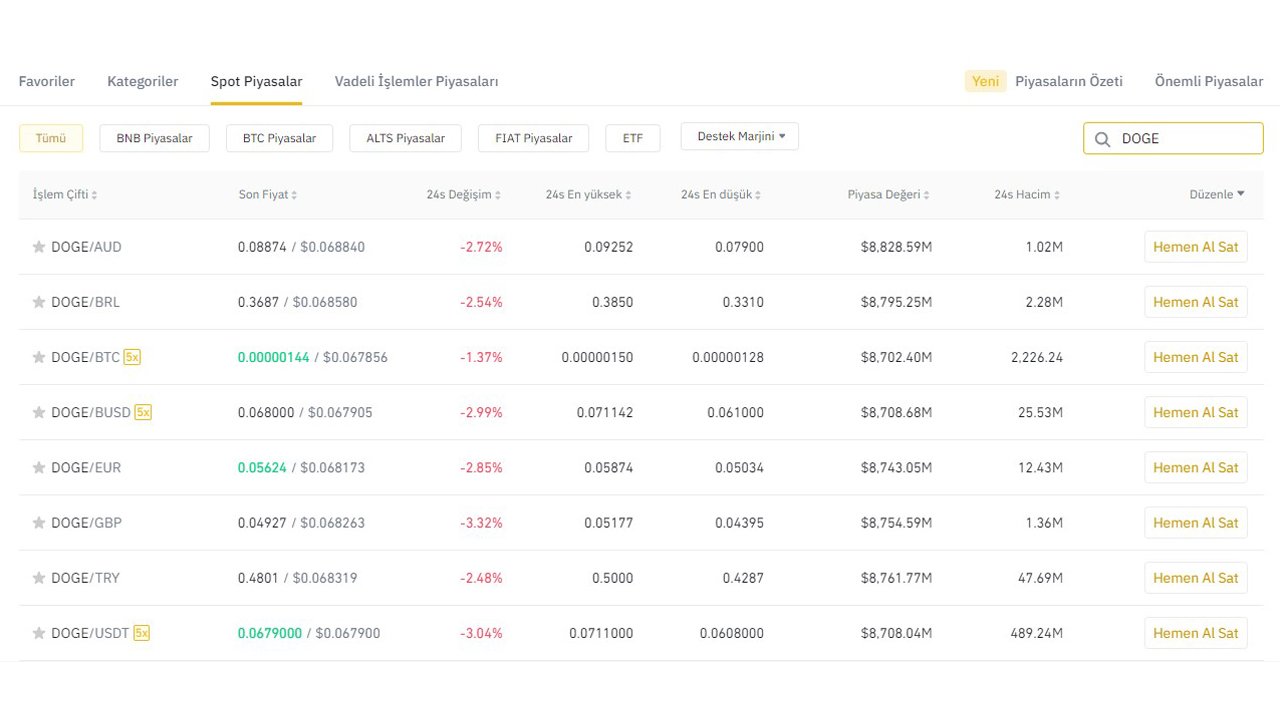Image resolution: width=1280 pixels, height=720 pixels.
Task: Filter by ALTS Piyasalar
Action: pyautogui.click(x=406, y=139)
